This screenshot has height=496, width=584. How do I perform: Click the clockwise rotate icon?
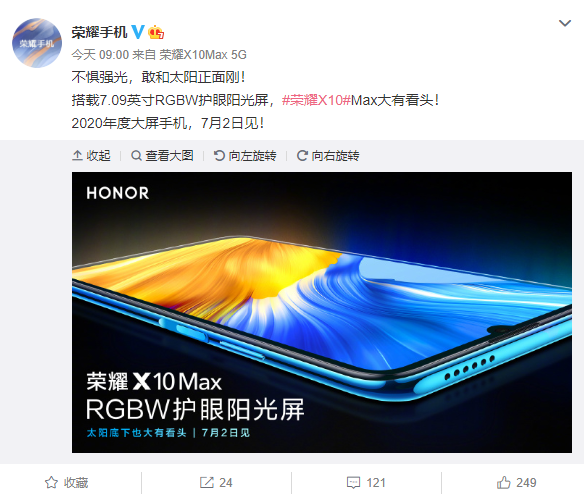point(302,156)
